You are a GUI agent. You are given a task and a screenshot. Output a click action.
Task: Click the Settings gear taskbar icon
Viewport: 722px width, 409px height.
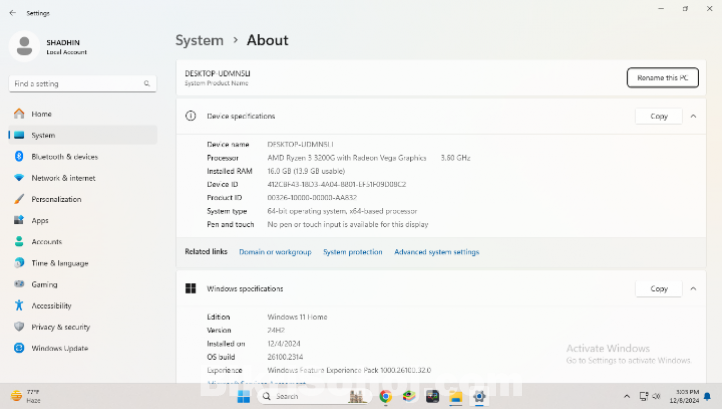479,396
